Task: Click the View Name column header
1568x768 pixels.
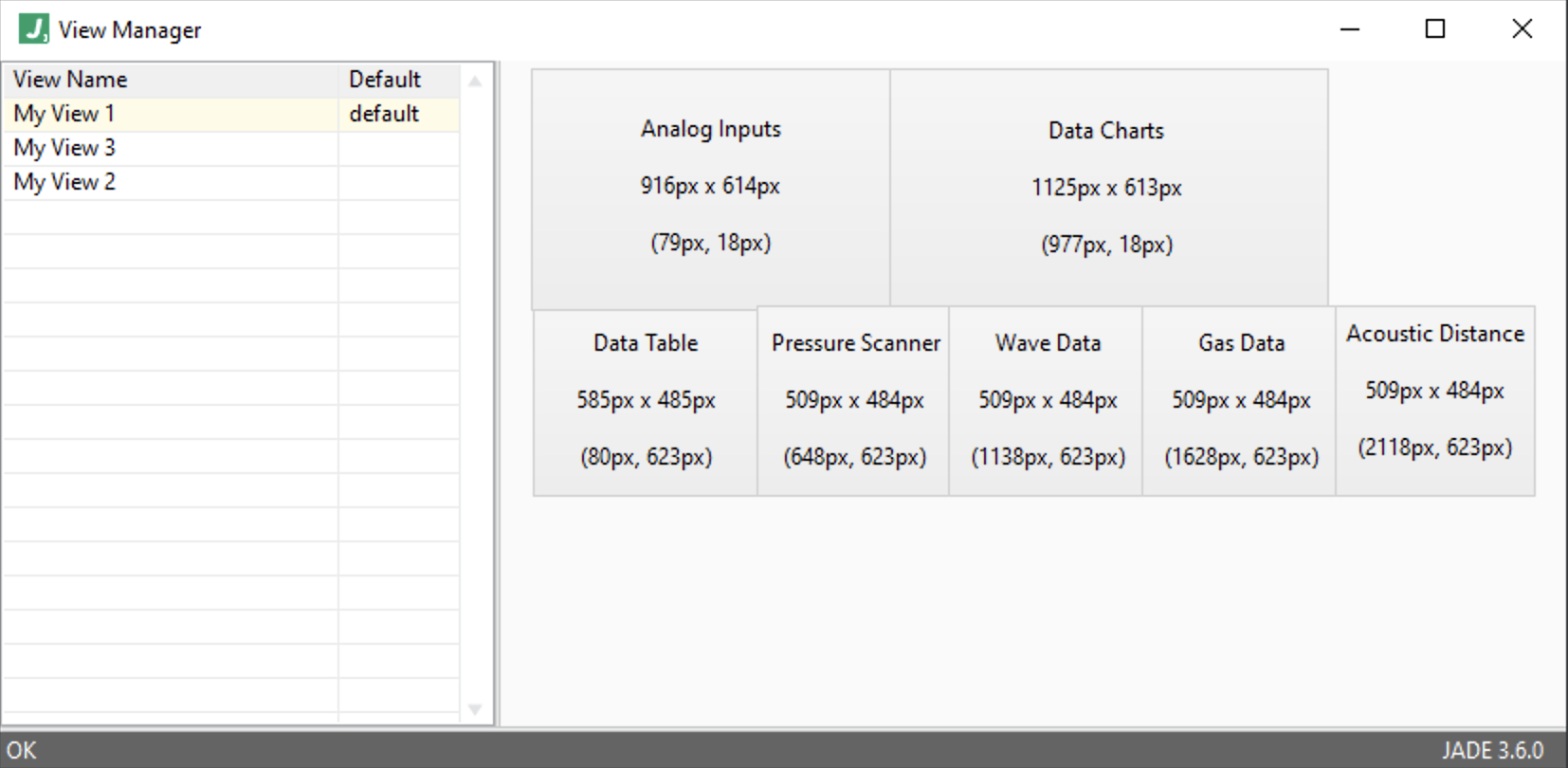Action: click(171, 80)
